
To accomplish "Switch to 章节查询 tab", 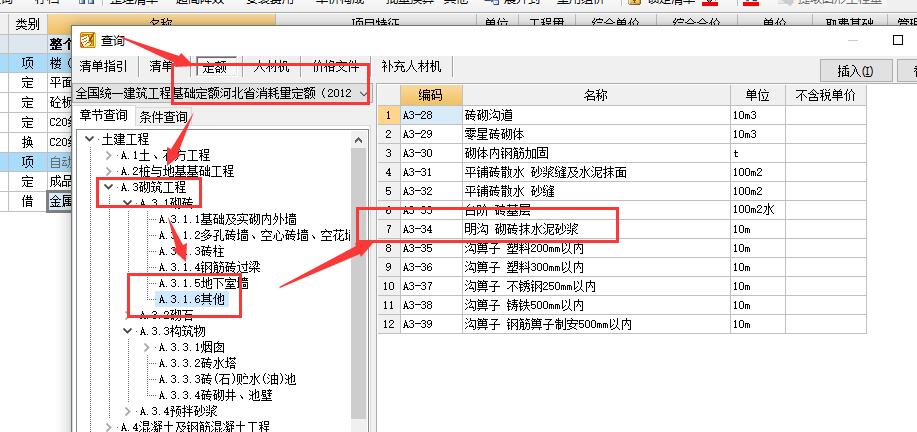I will coord(104,116).
